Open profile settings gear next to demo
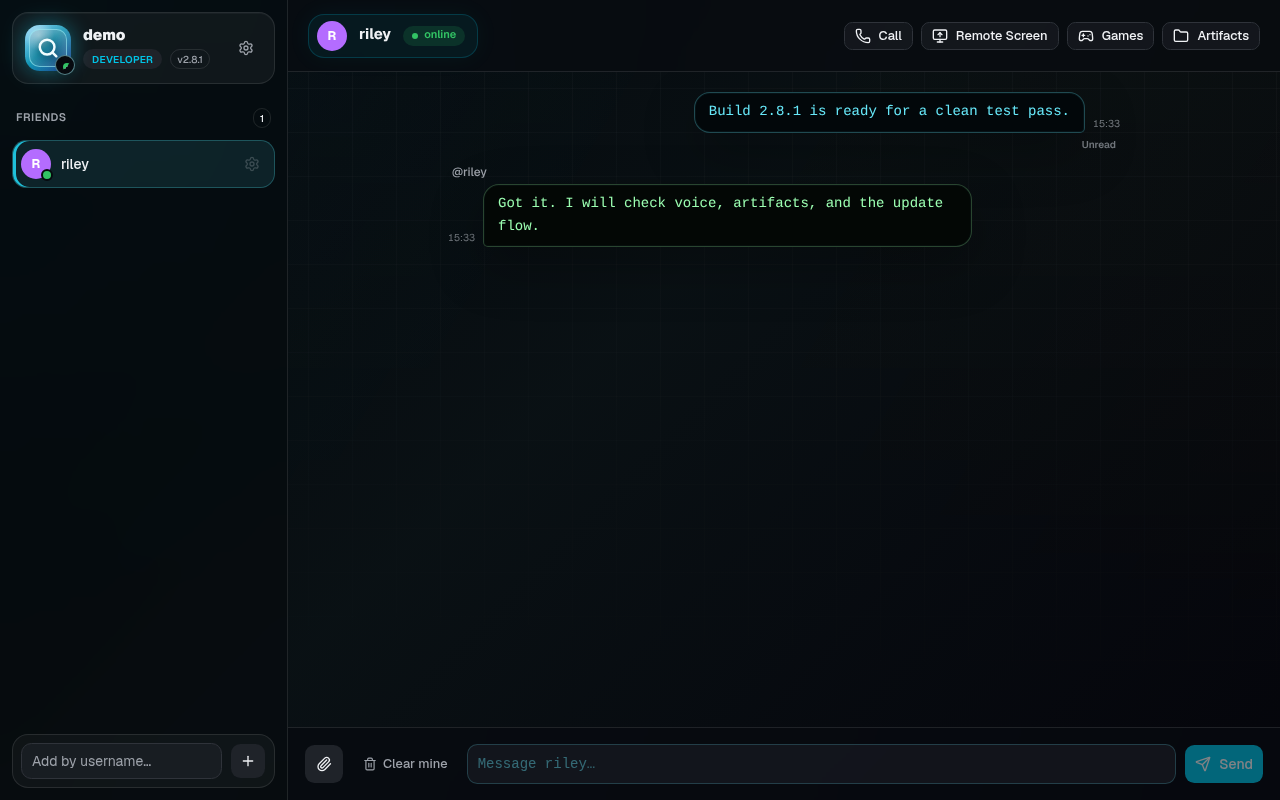 point(246,48)
